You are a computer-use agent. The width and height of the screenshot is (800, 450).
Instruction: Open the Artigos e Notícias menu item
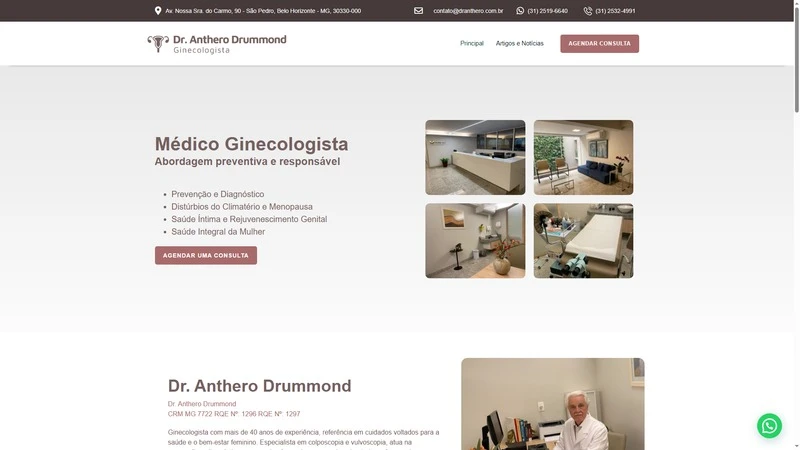pyautogui.click(x=519, y=43)
